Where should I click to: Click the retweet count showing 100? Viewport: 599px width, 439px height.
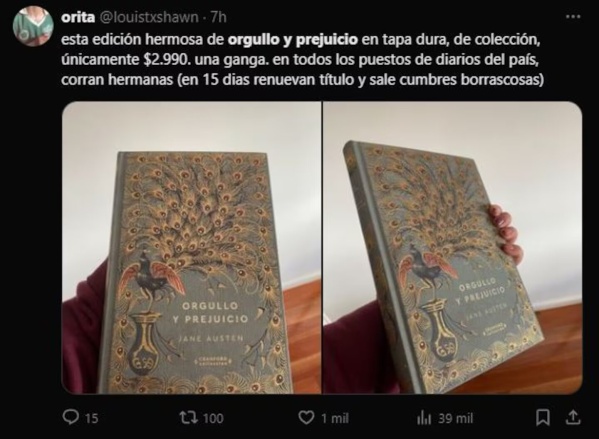(x=213, y=418)
